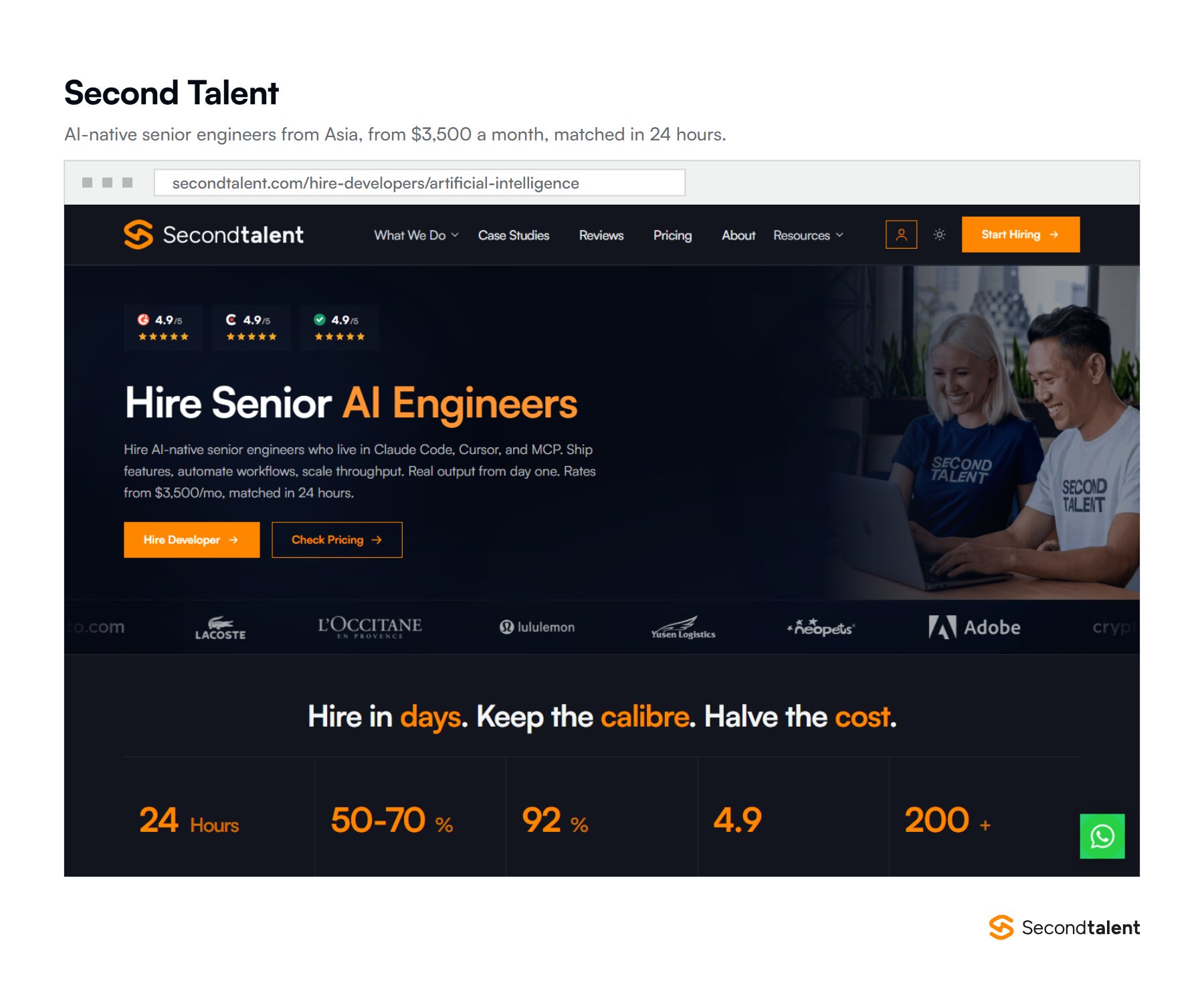Click the lululemon client logo
Screen dimensions: 1204x999
pos(537,627)
